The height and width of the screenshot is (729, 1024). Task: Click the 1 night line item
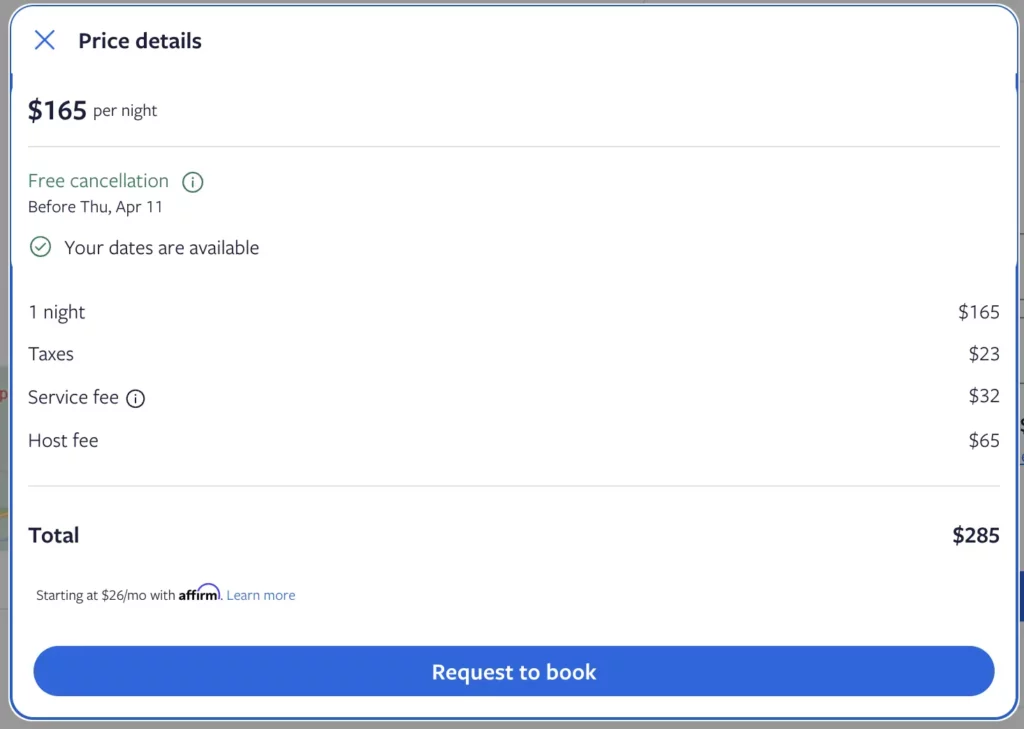57,312
